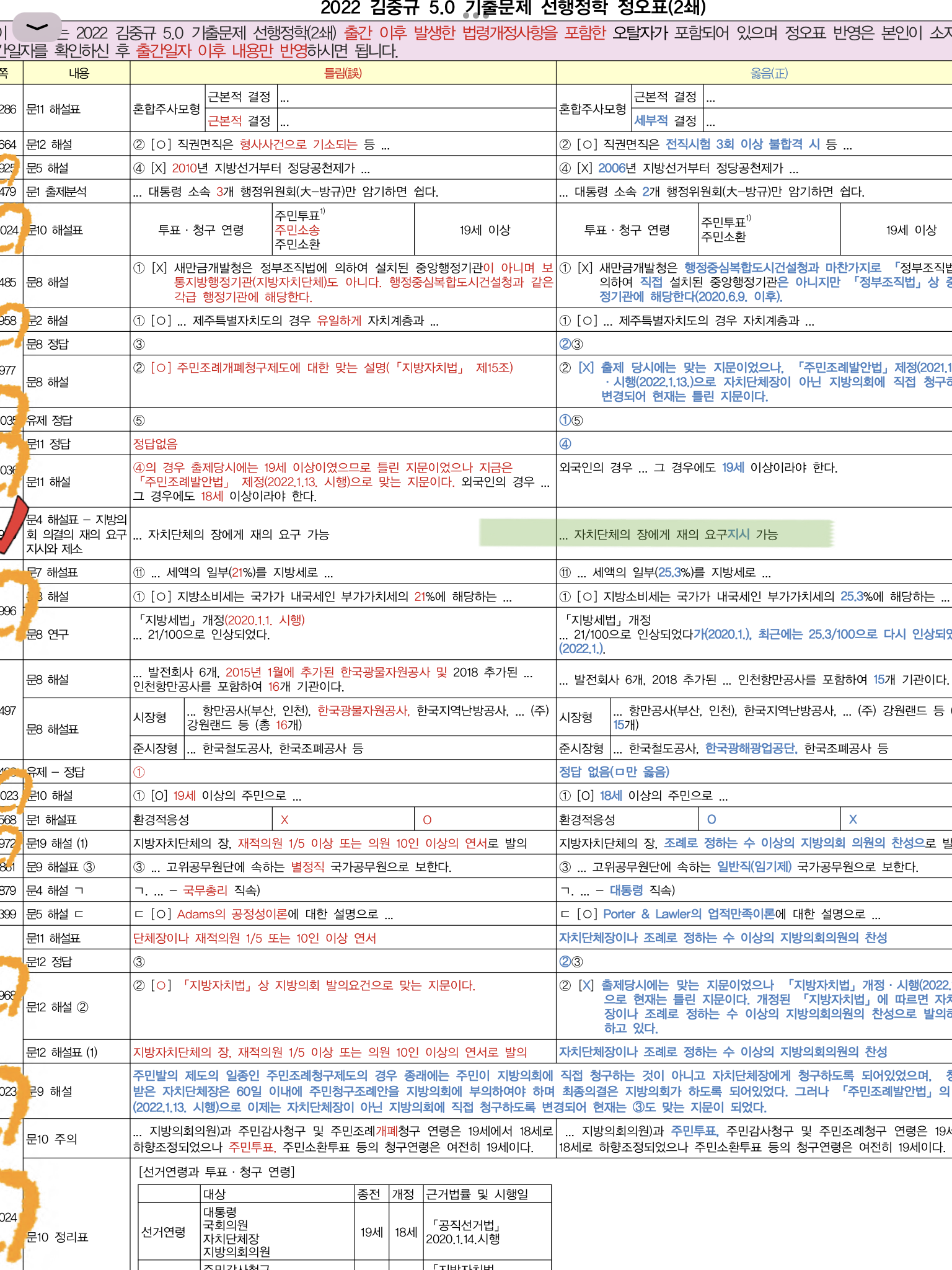Tap the blue text '정답 없음(ㅁ만 옳음)'
The image size is (952, 1270).
pos(614,772)
